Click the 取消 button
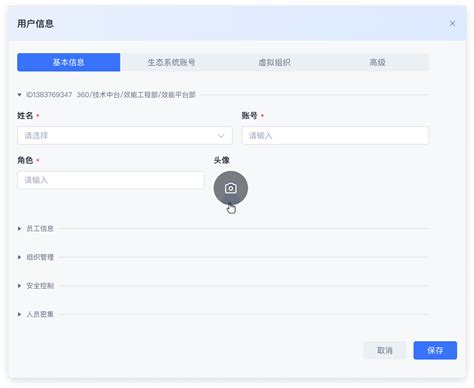474x388 pixels. click(385, 350)
